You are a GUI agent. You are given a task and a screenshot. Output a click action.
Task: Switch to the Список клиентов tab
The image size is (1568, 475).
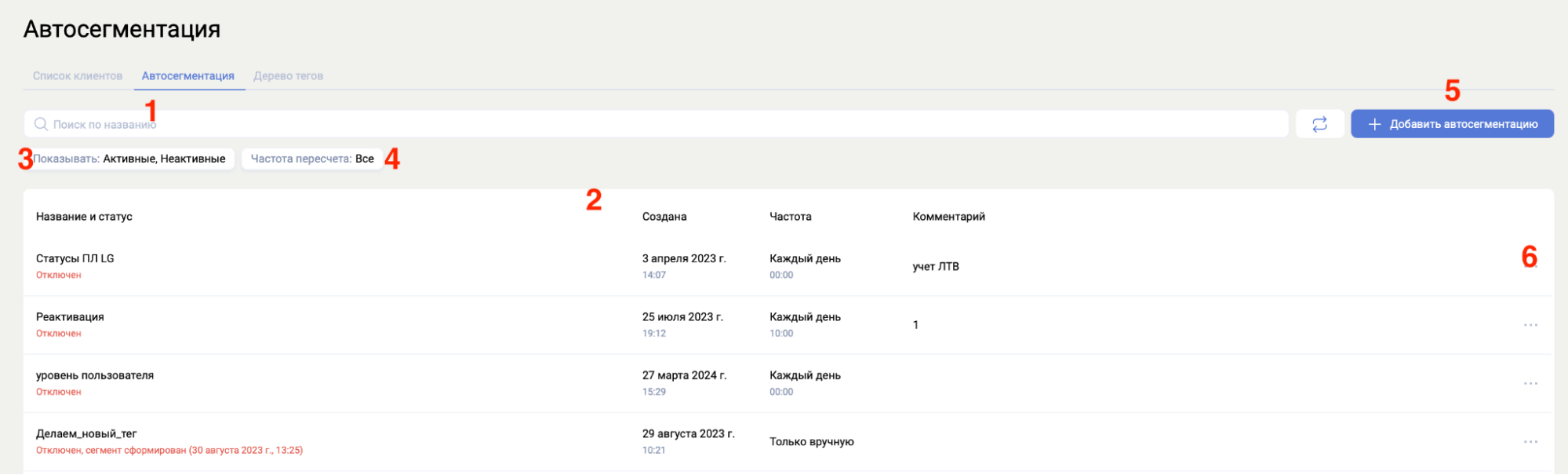point(78,76)
